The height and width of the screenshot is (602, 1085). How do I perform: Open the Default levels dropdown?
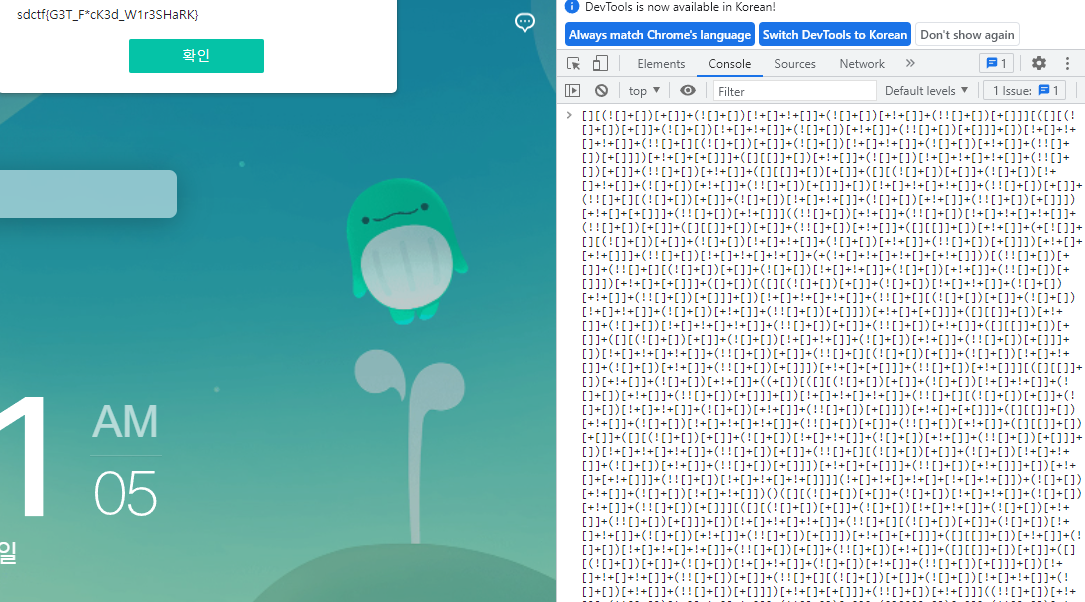(926, 91)
